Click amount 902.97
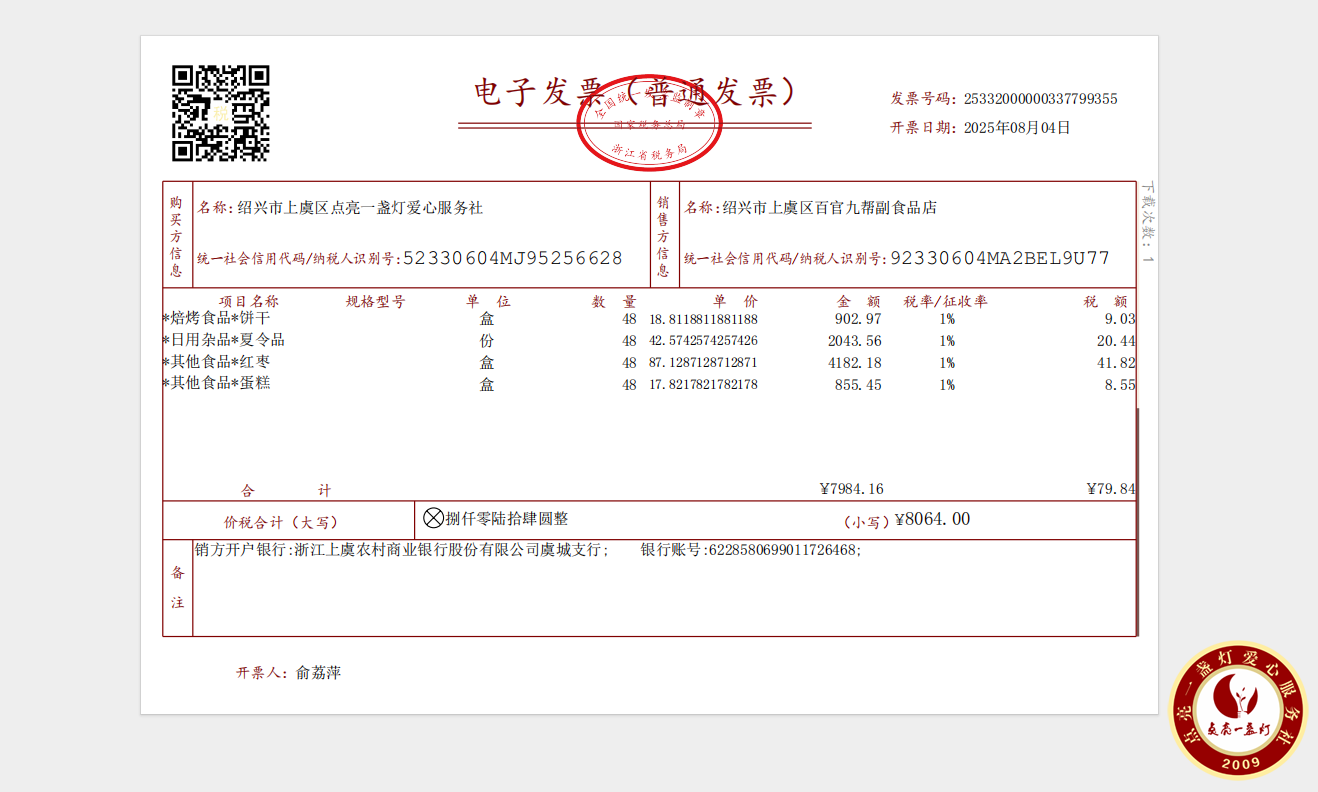The height and width of the screenshot is (792, 1318). pyautogui.click(x=858, y=319)
